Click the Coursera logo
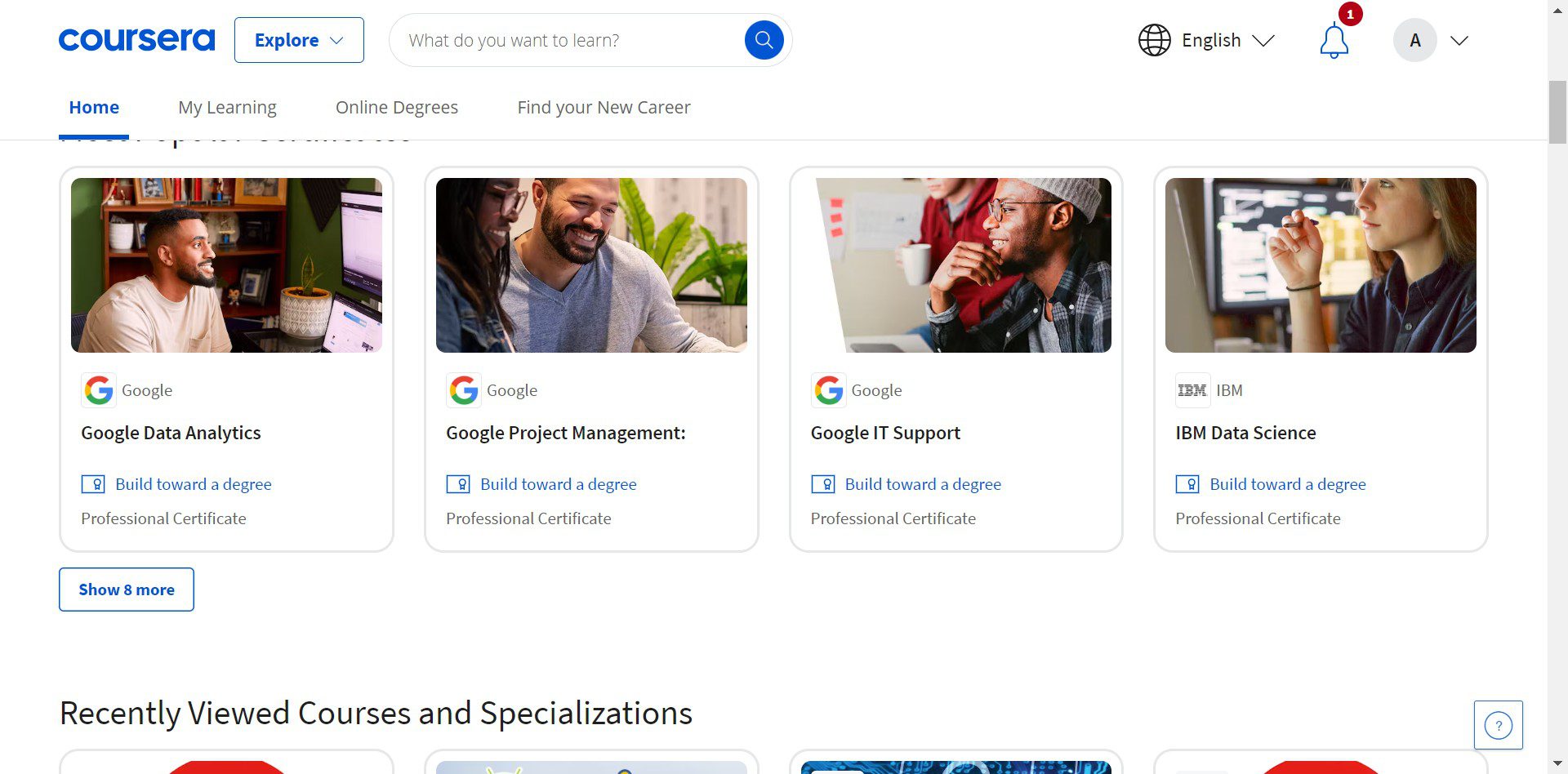 click(x=136, y=40)
